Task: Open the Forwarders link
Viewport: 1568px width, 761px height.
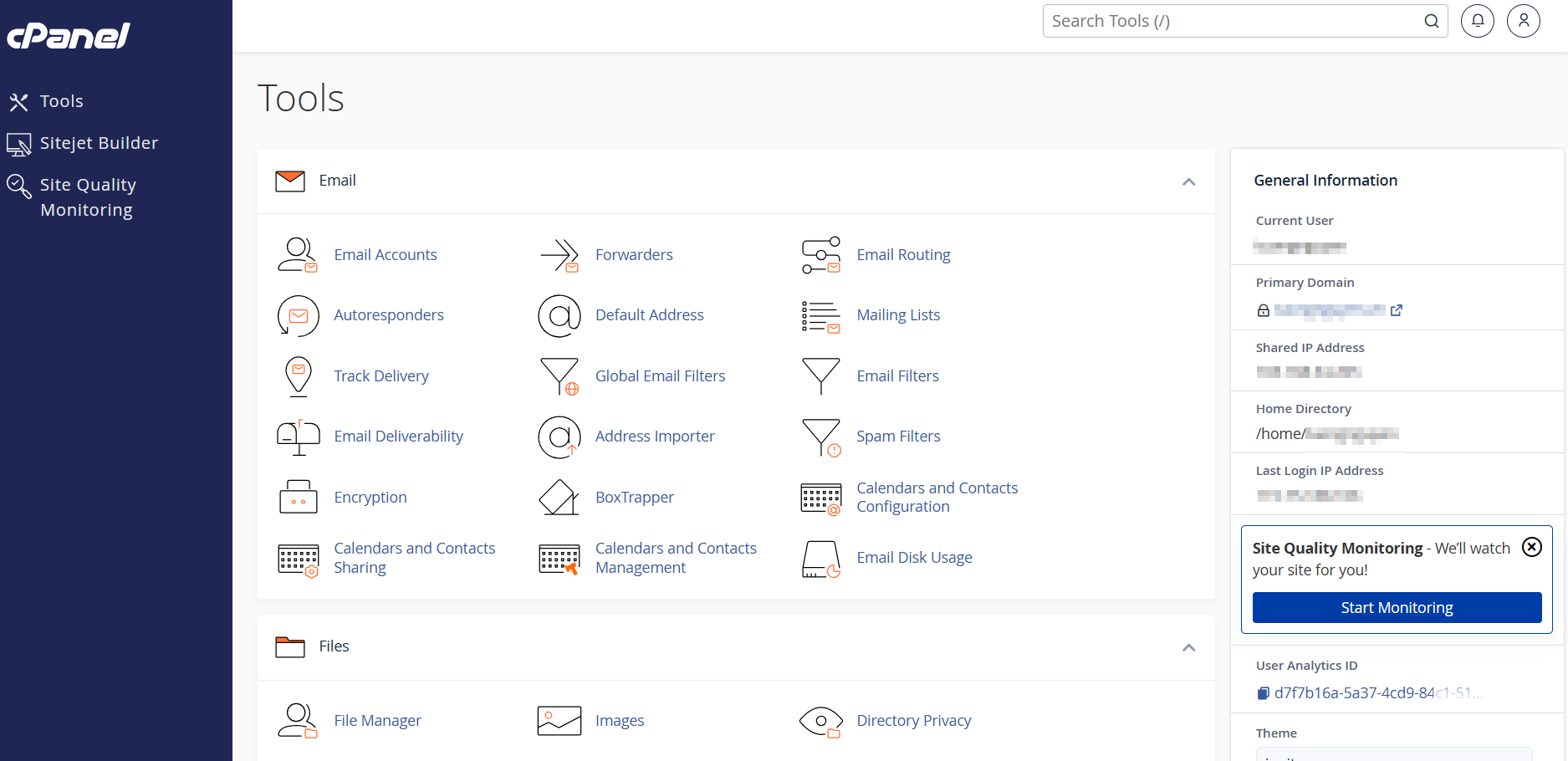Action: tap(634, 255)
